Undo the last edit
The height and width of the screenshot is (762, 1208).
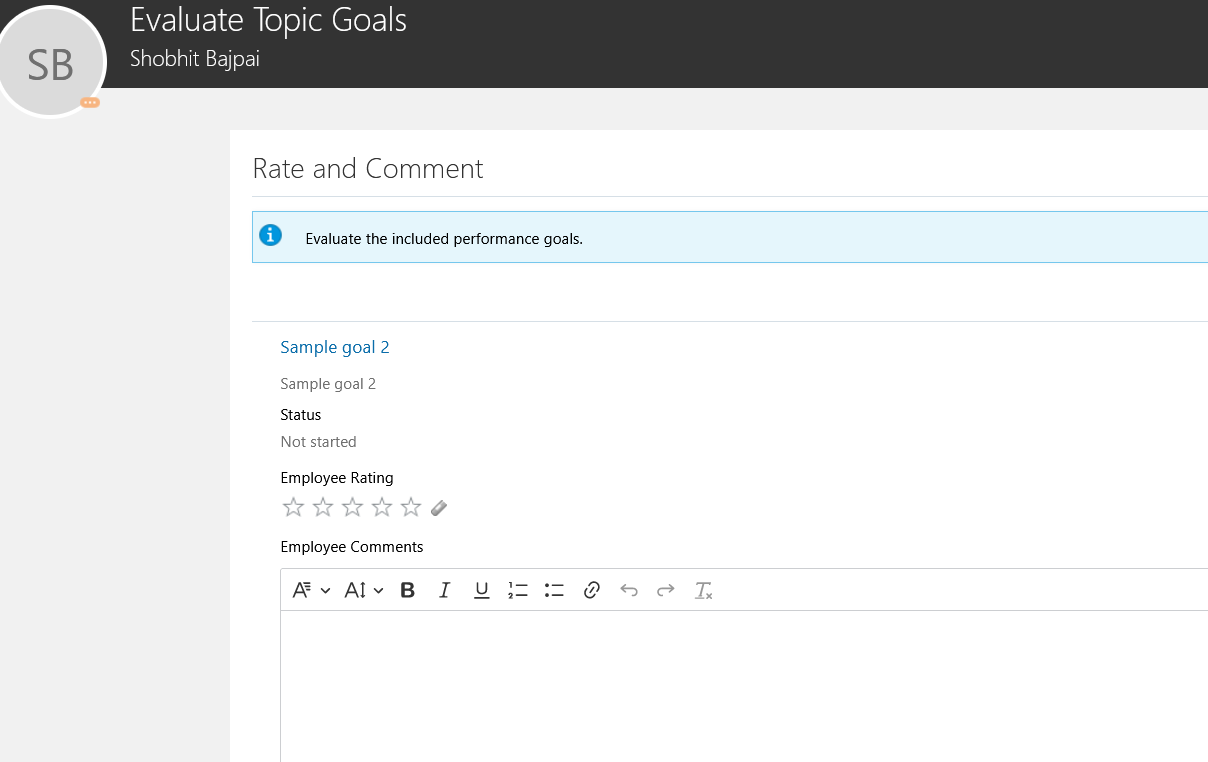(629, 590)
